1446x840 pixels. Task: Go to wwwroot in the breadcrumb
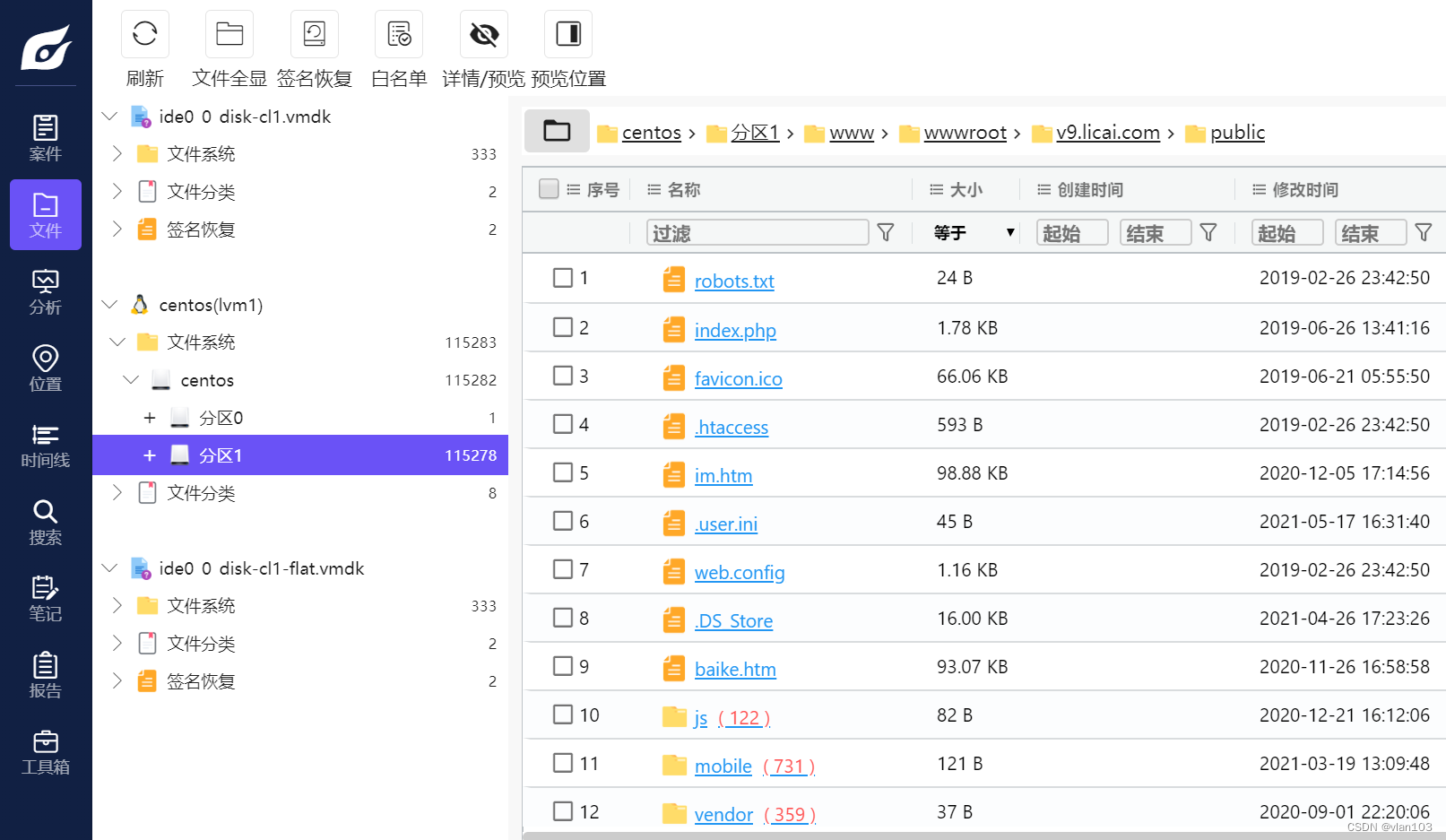point(965,133)
